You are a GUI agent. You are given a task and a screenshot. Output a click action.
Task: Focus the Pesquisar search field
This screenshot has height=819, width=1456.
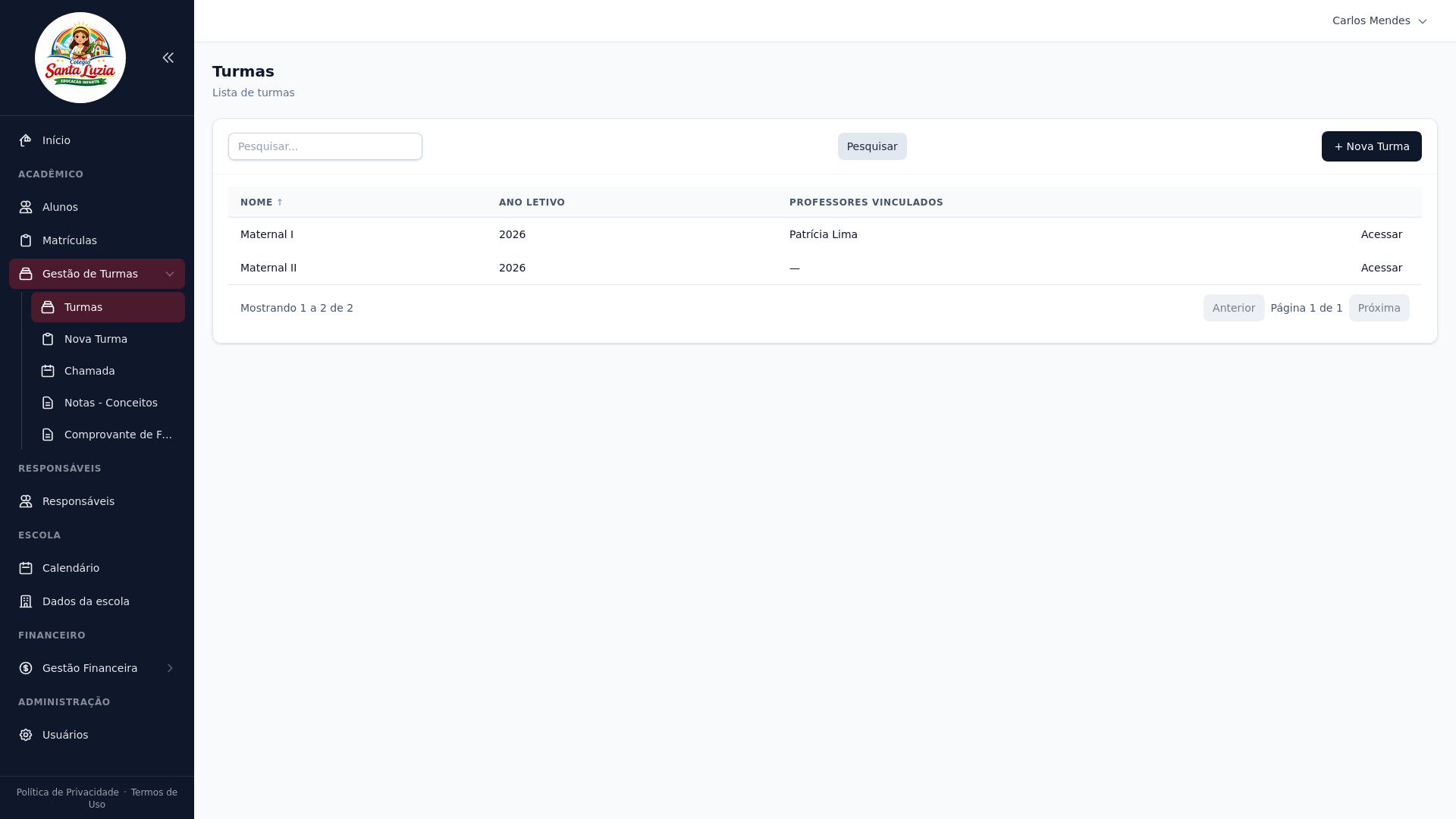coord(325,146)
